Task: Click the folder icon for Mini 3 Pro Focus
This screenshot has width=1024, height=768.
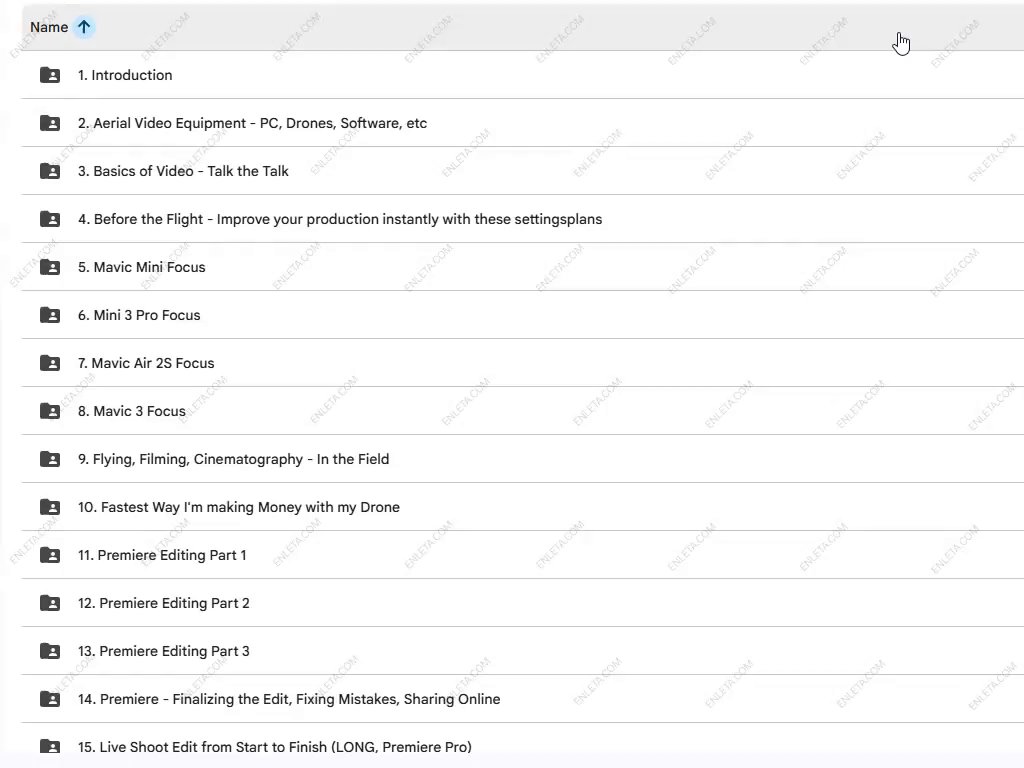Action: tap(50, 315)
